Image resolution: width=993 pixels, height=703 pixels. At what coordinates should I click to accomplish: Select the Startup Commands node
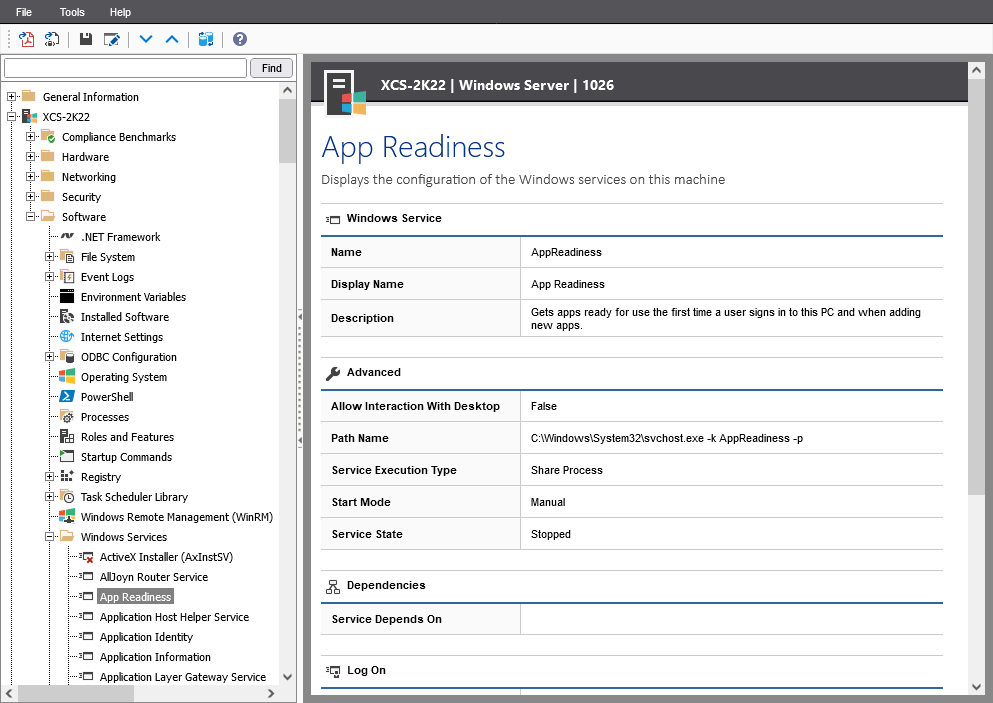point(126,457)
